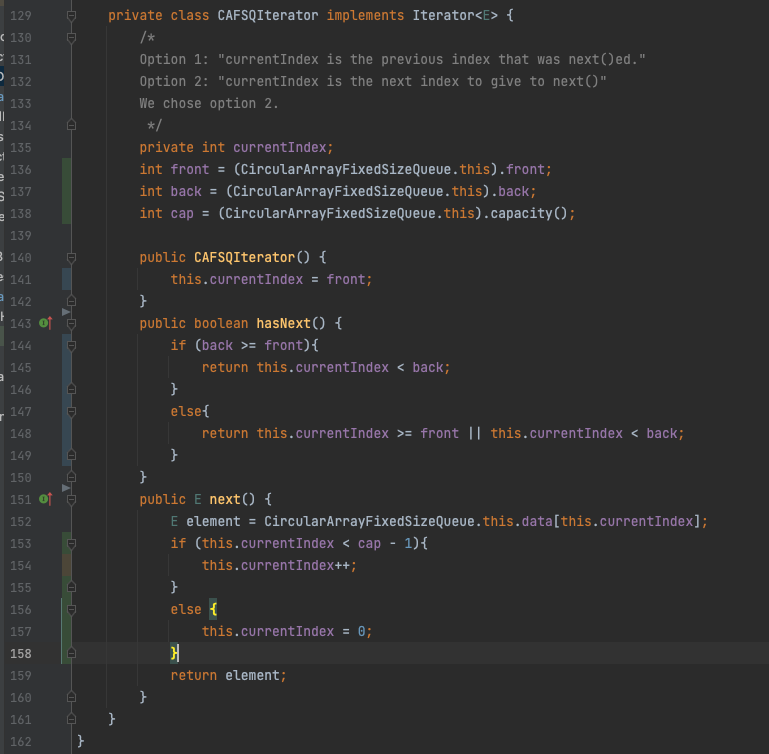
Task: Collapse the CAFSQIterator class at line 129
Action: [71, 17]
